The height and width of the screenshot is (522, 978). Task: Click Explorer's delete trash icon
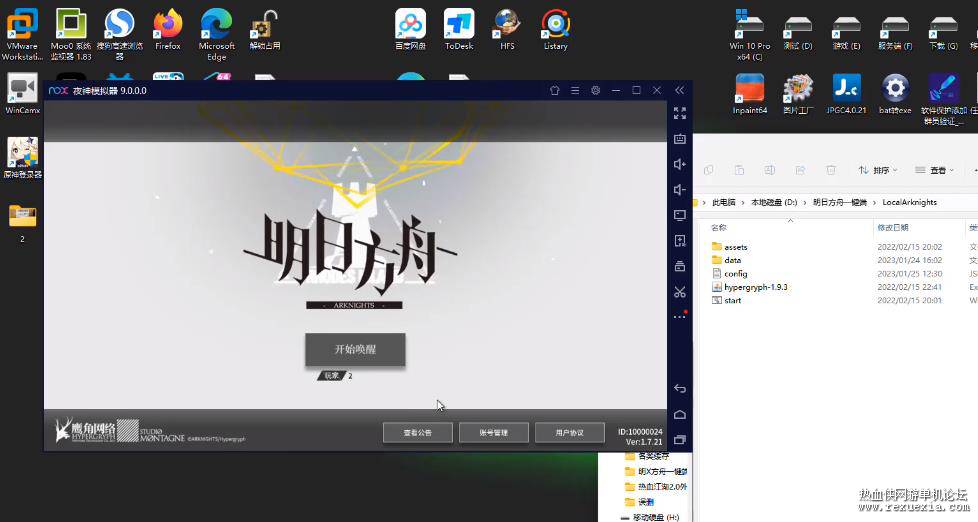pos(831,170)
